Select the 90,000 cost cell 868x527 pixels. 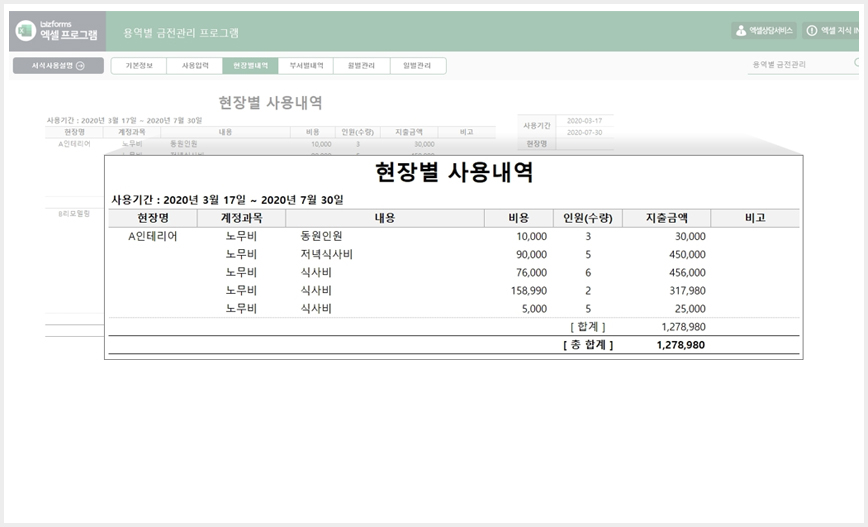tap(531, 255)
